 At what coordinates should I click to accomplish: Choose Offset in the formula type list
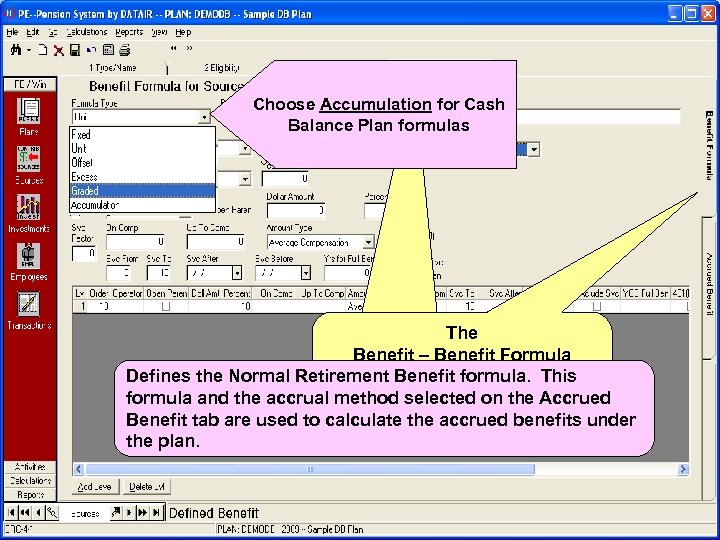[x=142, y=163]
